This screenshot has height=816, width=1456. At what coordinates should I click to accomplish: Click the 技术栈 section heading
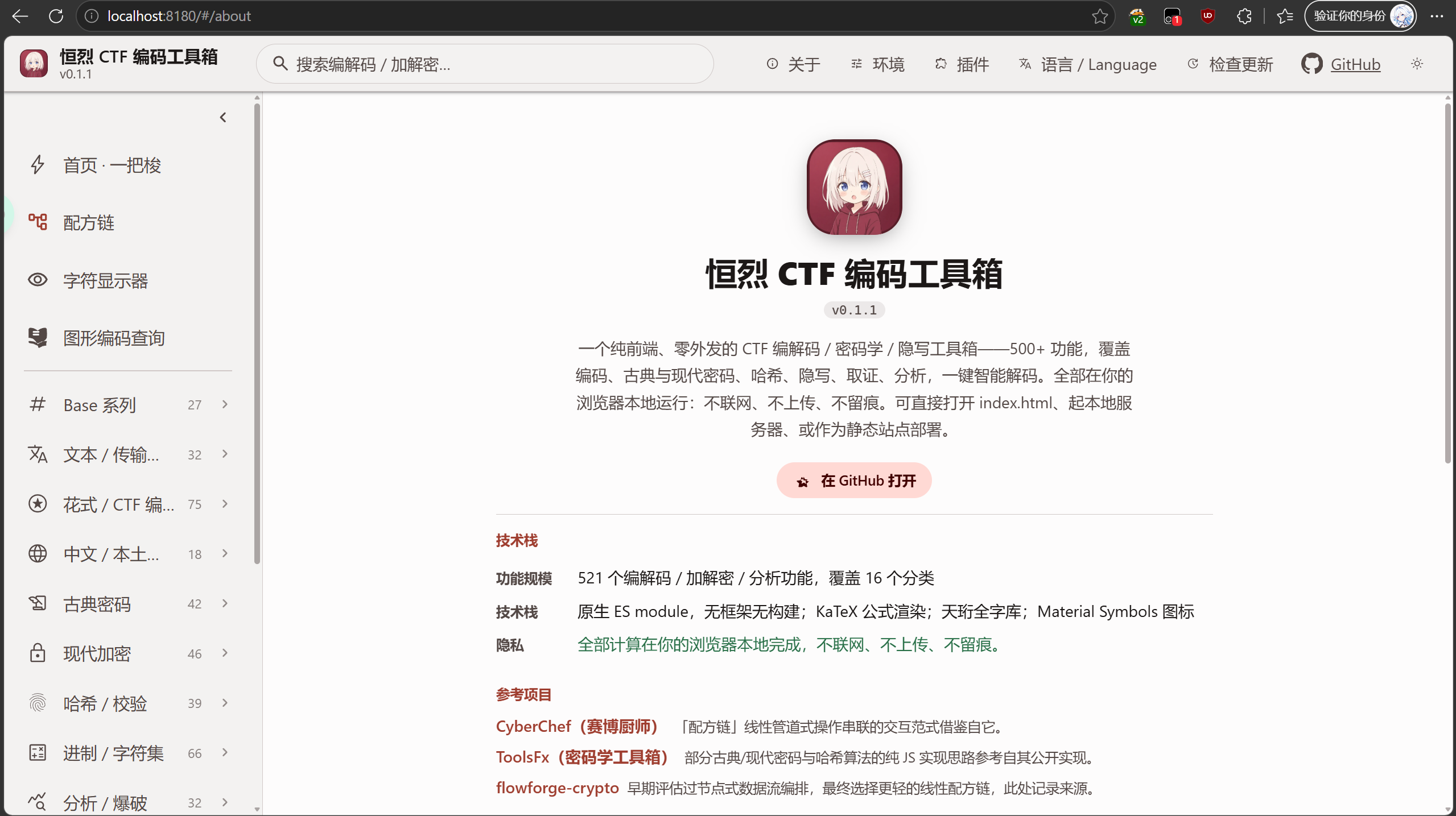click(517, 540)
